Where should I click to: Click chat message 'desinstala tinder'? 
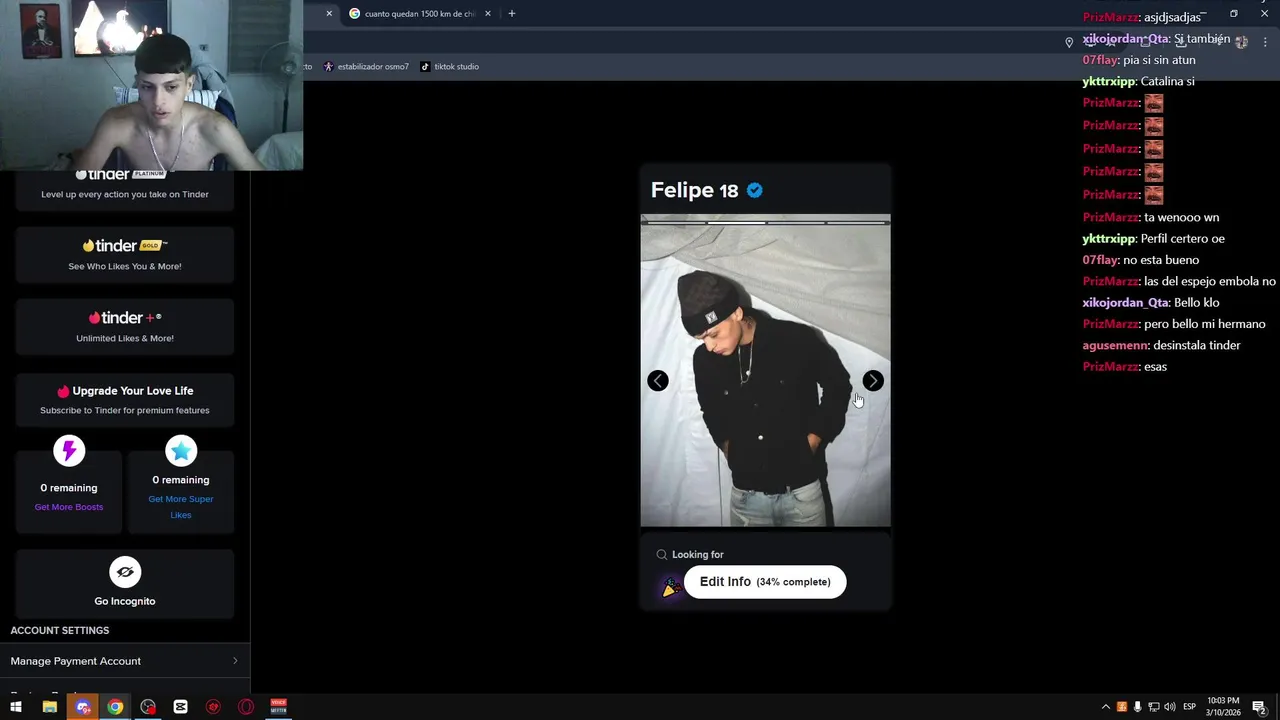pyautogui.click(x=1197, y=345)
